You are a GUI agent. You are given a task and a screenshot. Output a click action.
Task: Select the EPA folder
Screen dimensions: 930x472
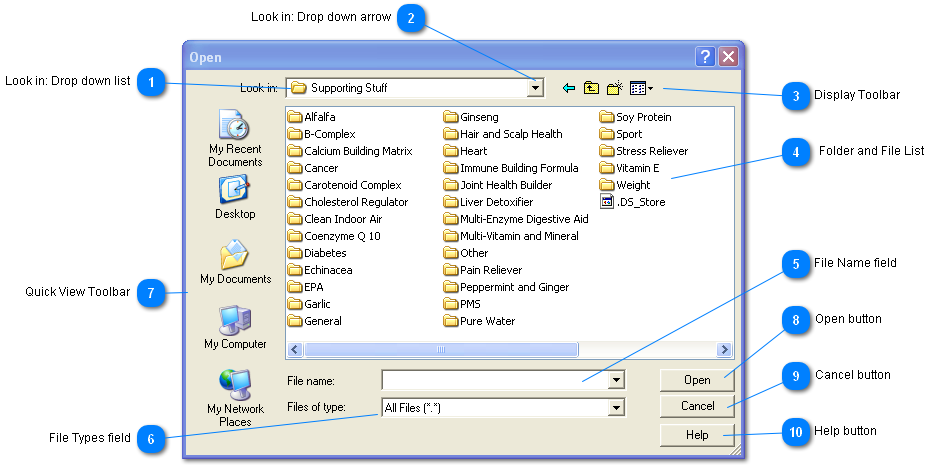click(305, 287)
